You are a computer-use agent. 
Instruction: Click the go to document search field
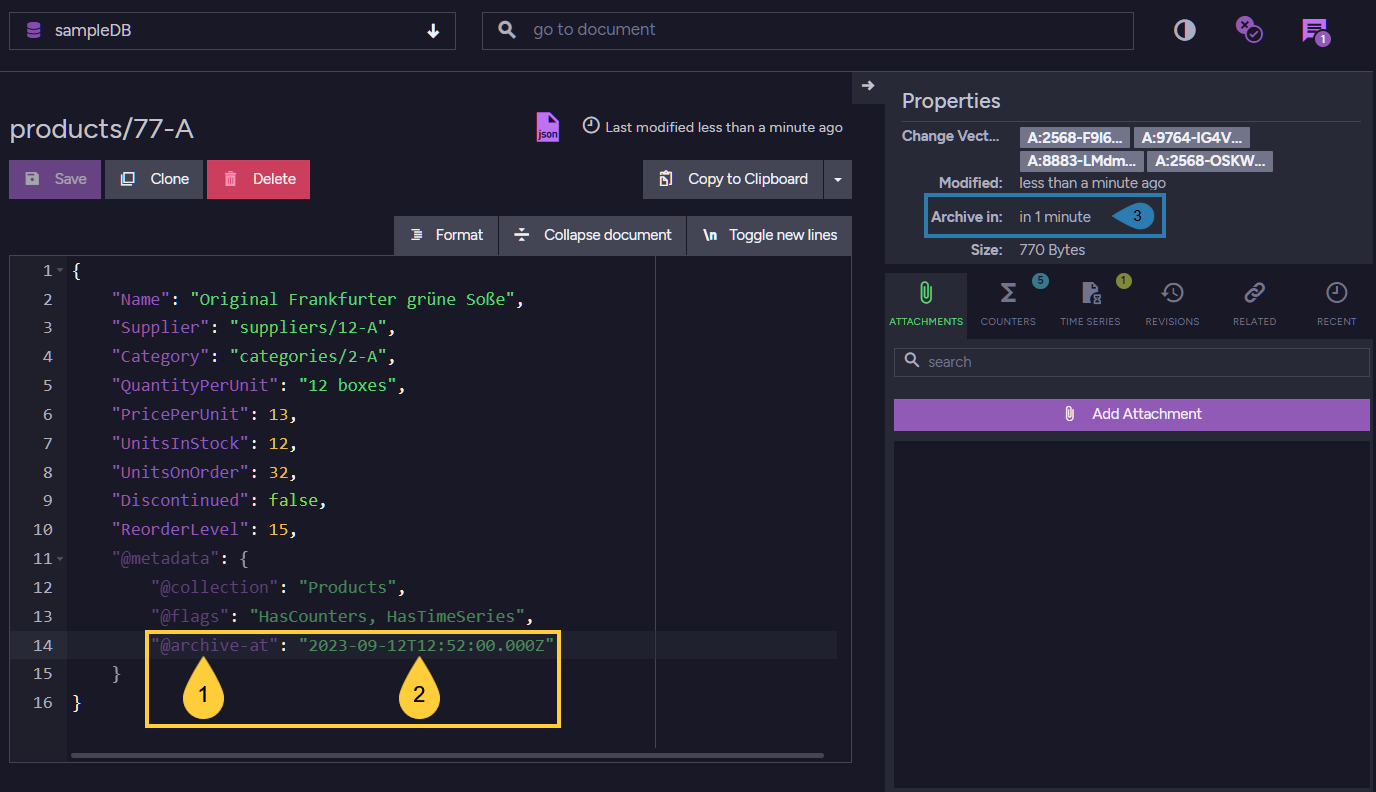(x=807, y=31)
